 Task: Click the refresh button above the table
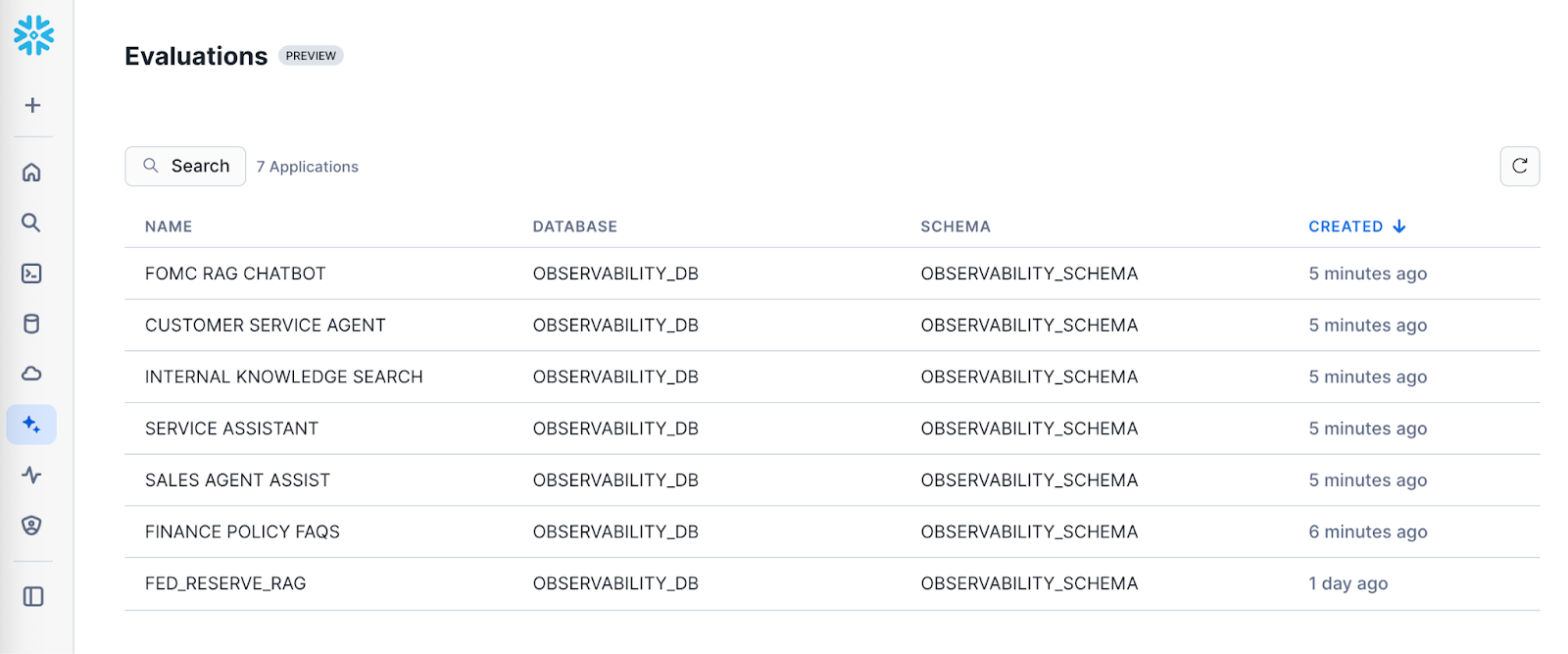coord(1519,166)
